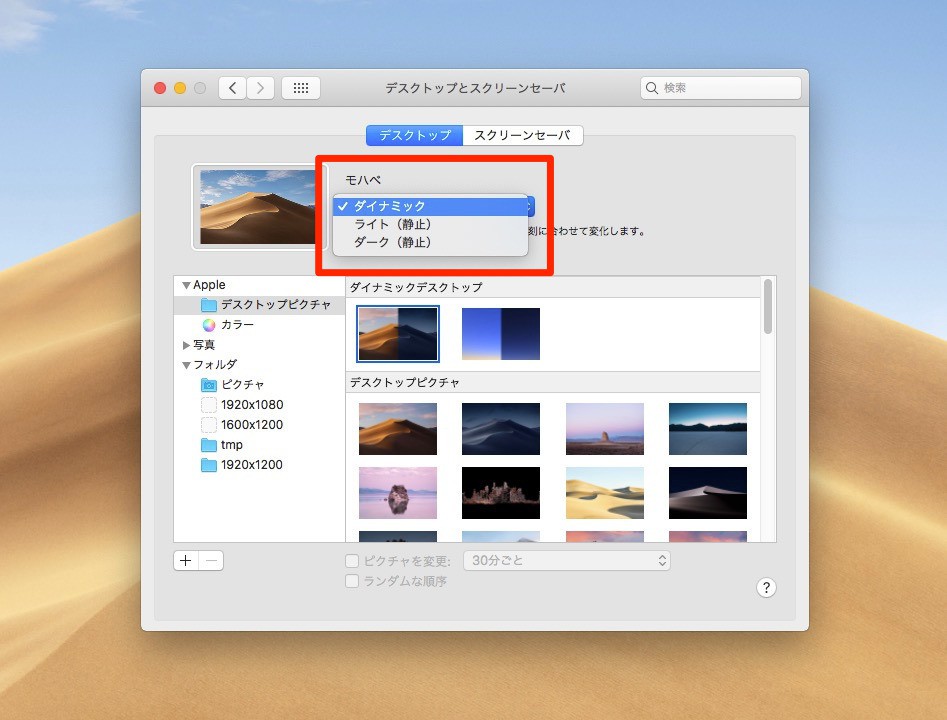
Task: Go forward with the right chevron button
Action: click(260, 88)
